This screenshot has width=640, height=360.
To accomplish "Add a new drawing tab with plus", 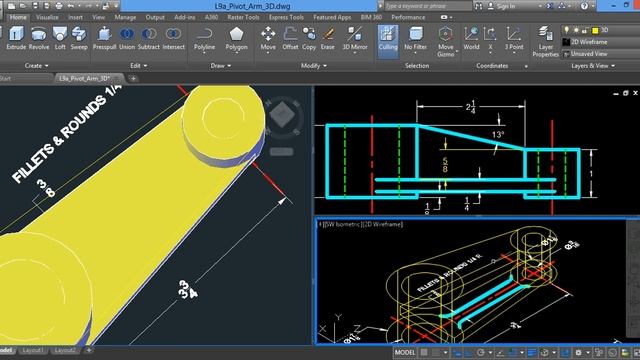I will tap(133, 79).
